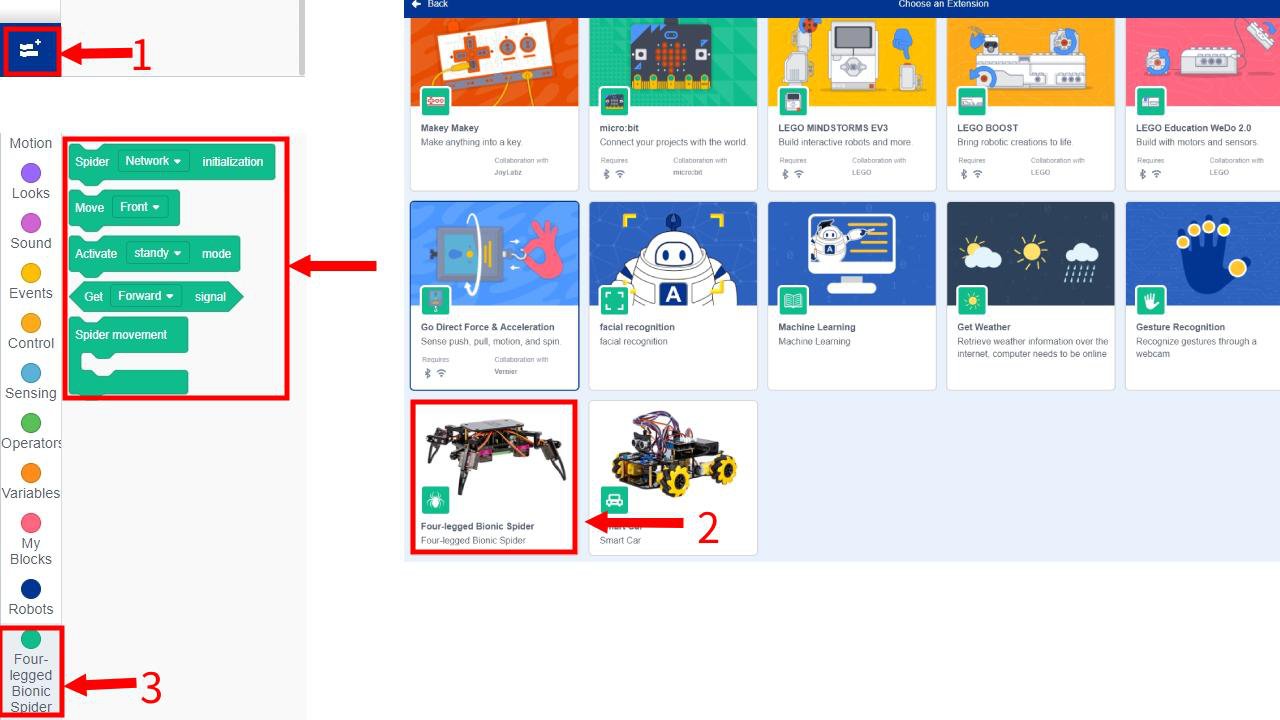This screenshot has width=1280, height=720.
Task: Select the Operators category circle
Action: click(31, 423)
